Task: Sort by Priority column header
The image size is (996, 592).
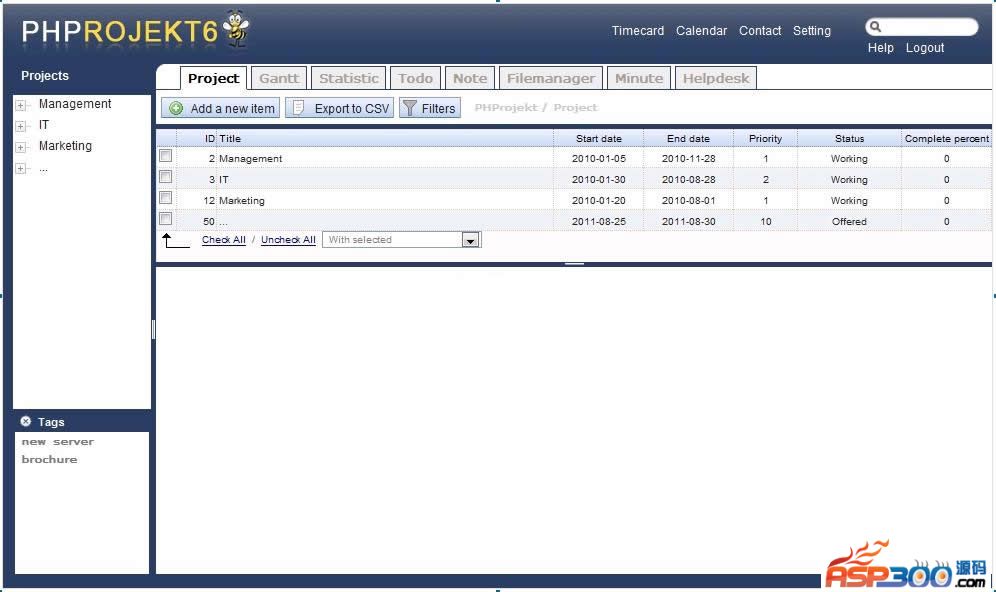Action: tap(765, 138)
